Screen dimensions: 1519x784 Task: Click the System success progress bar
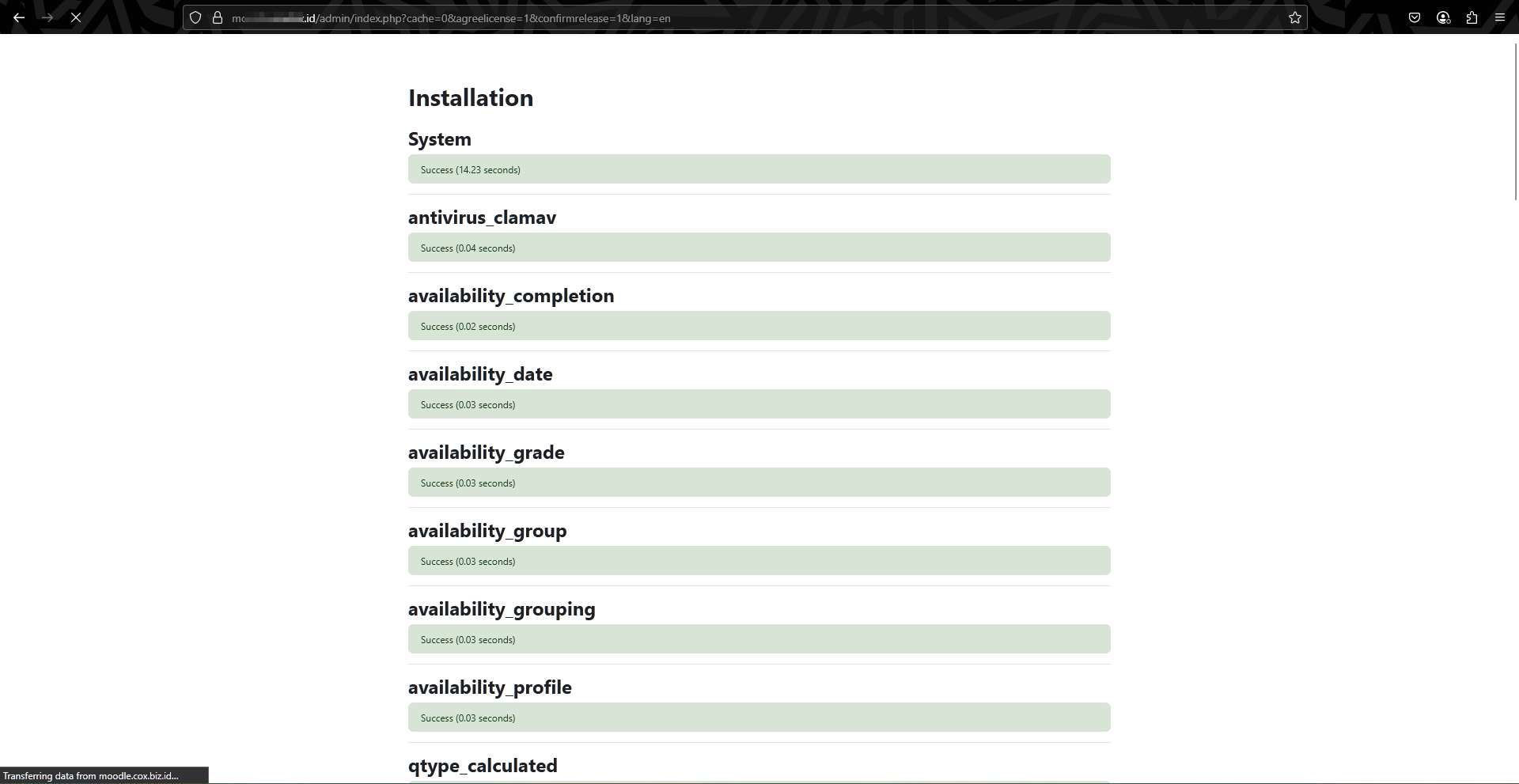[758, 169]
